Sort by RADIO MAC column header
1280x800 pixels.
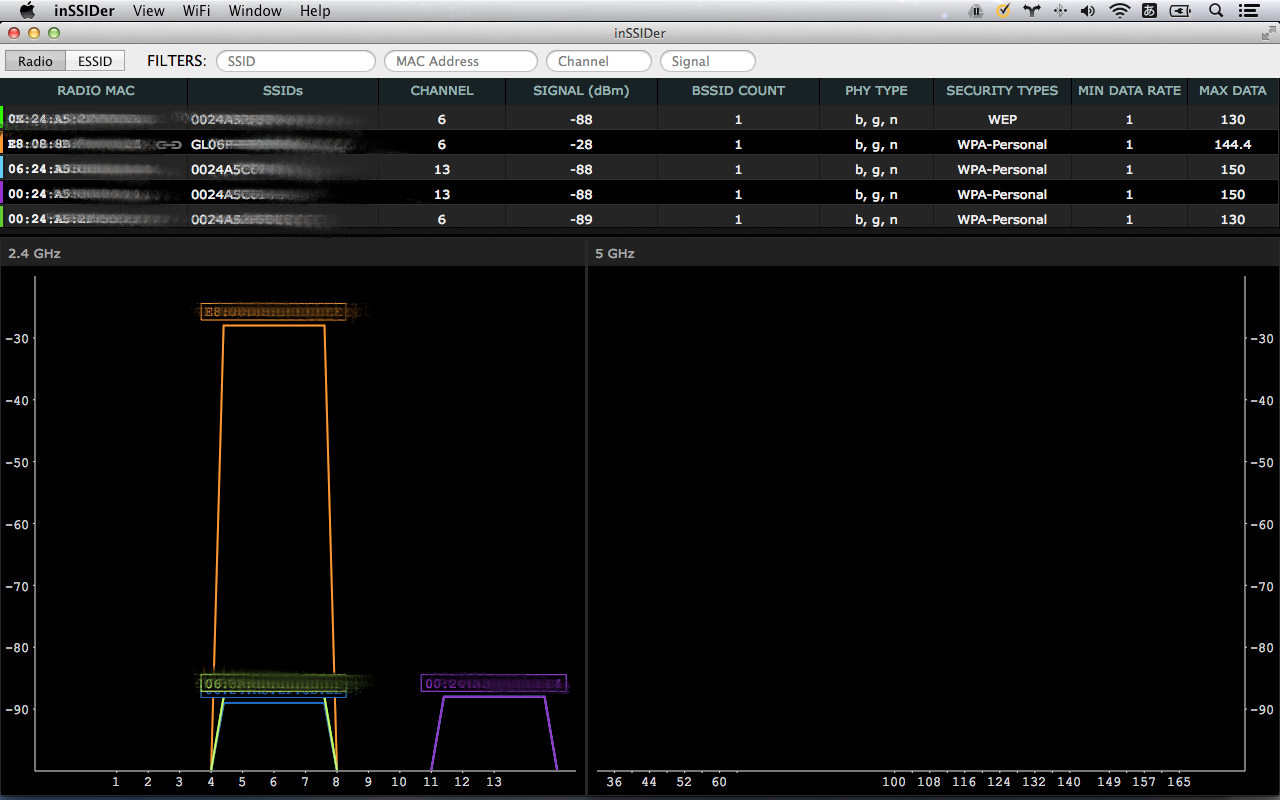tap(96, 90)
